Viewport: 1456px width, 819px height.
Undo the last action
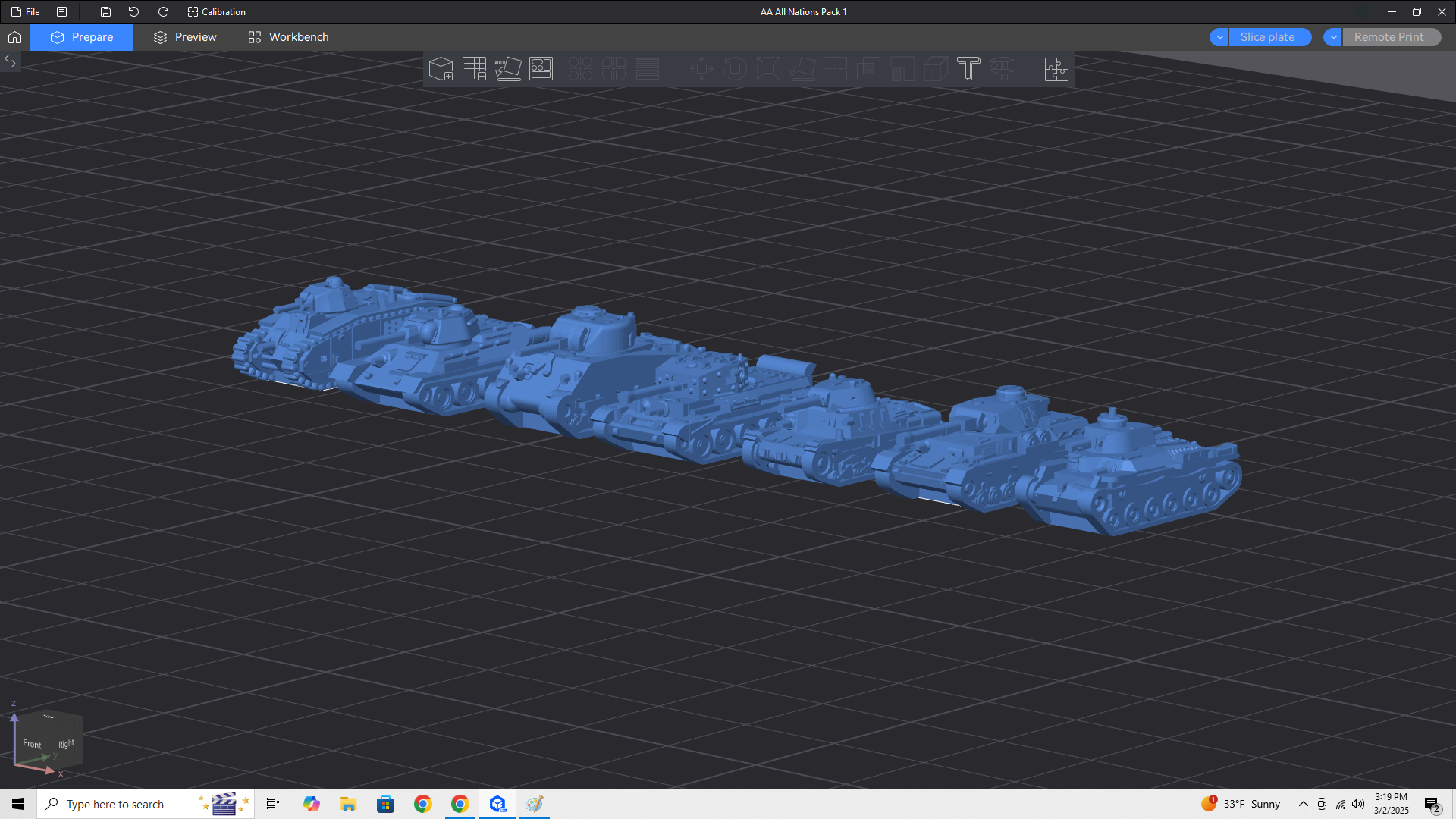click(134, 12)
